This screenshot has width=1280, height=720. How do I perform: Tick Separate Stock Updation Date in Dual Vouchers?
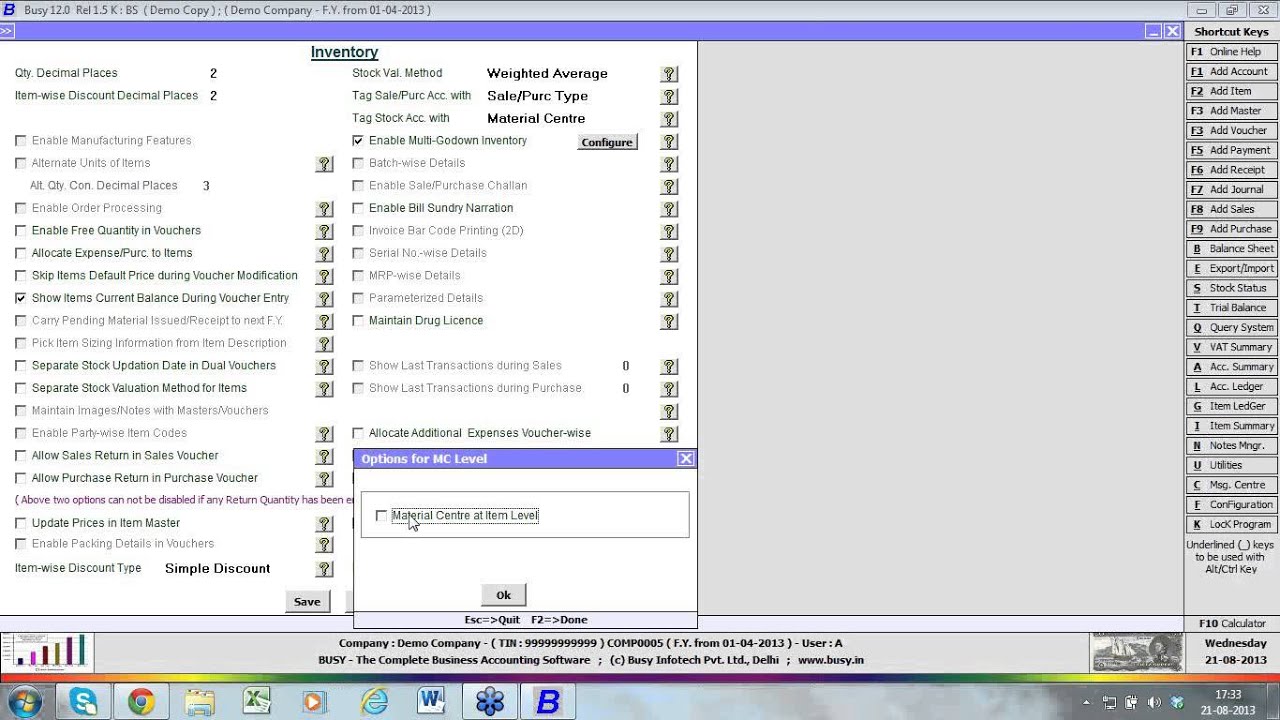tap(21, 366)
